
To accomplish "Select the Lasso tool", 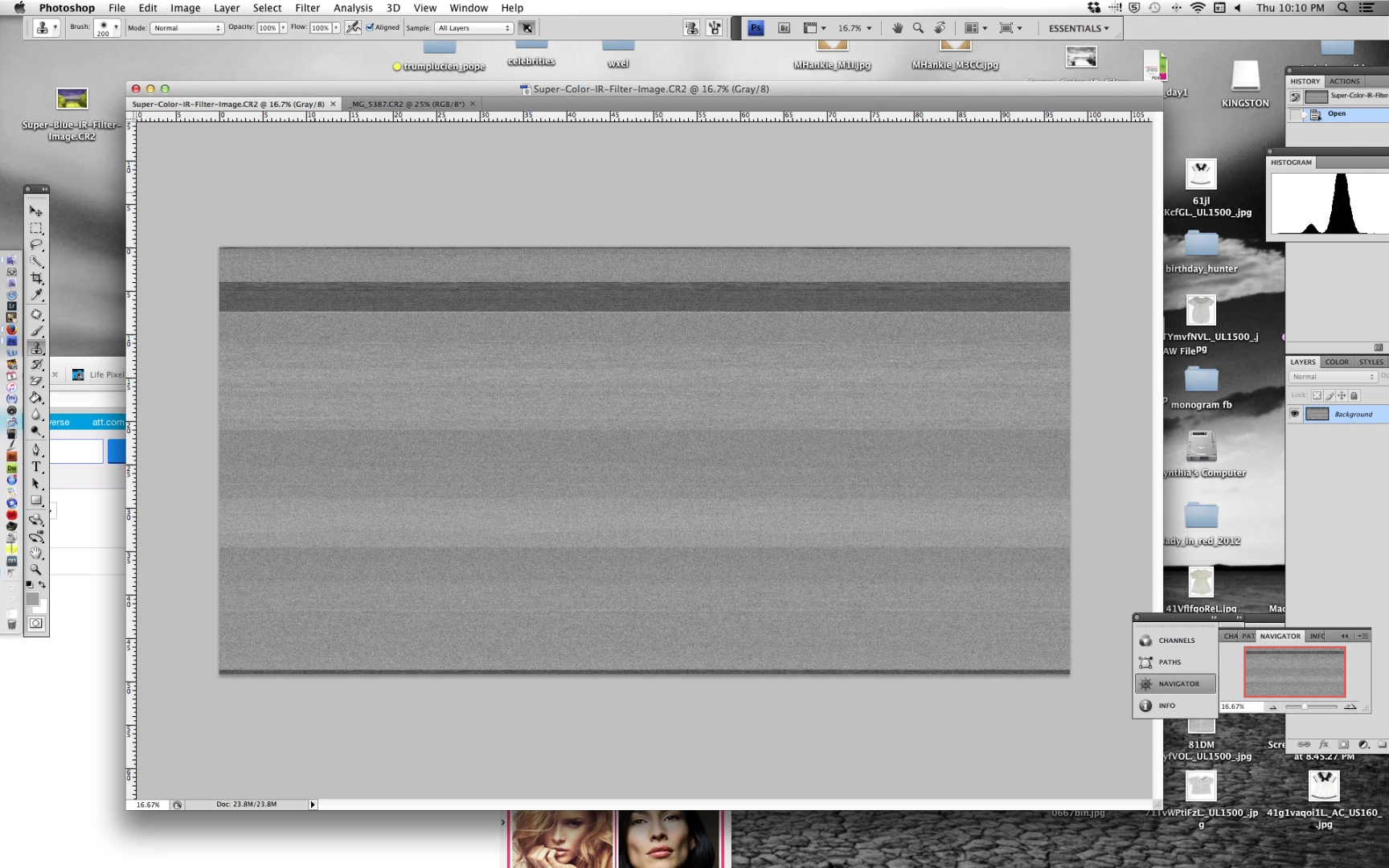I will 36,245.
